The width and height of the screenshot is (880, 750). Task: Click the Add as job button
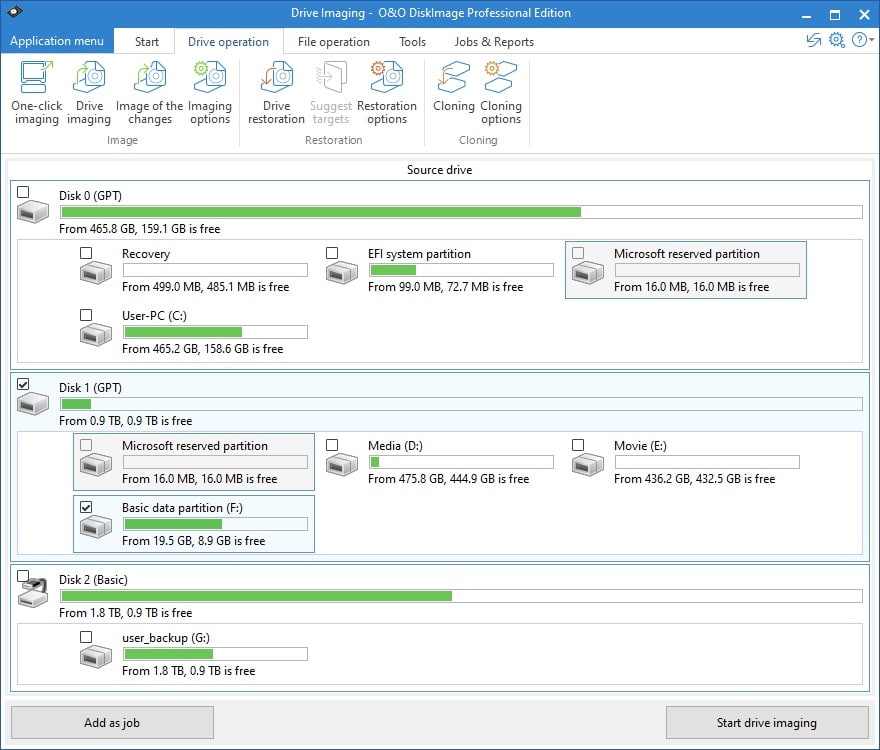112,722
